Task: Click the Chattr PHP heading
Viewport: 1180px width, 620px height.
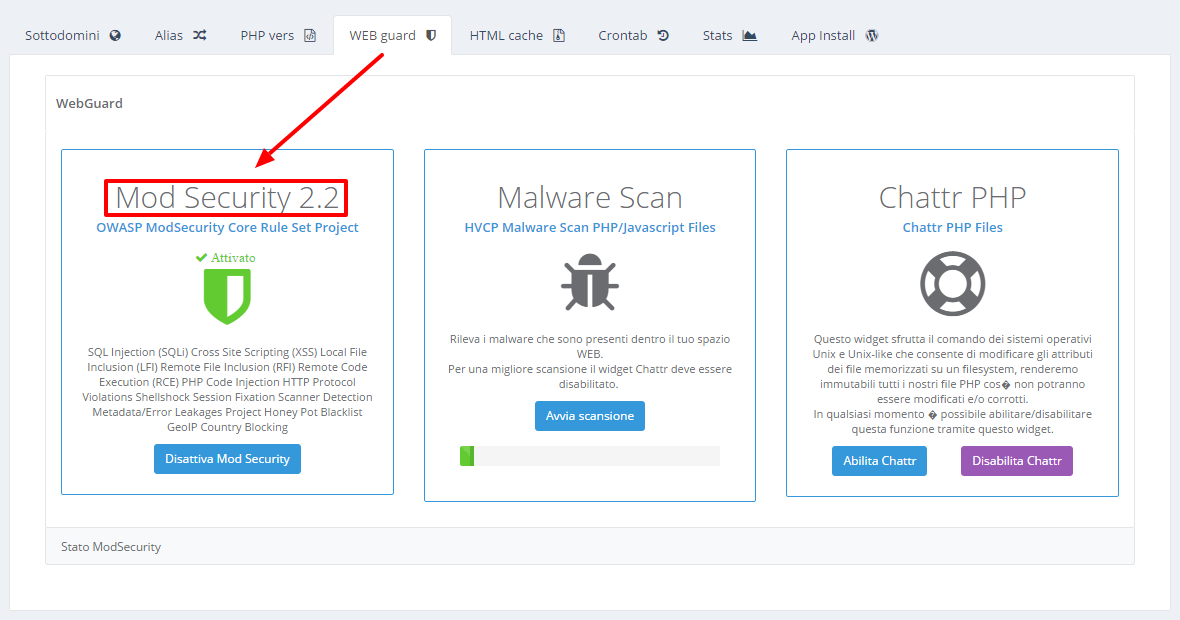Action: point(953,198)
